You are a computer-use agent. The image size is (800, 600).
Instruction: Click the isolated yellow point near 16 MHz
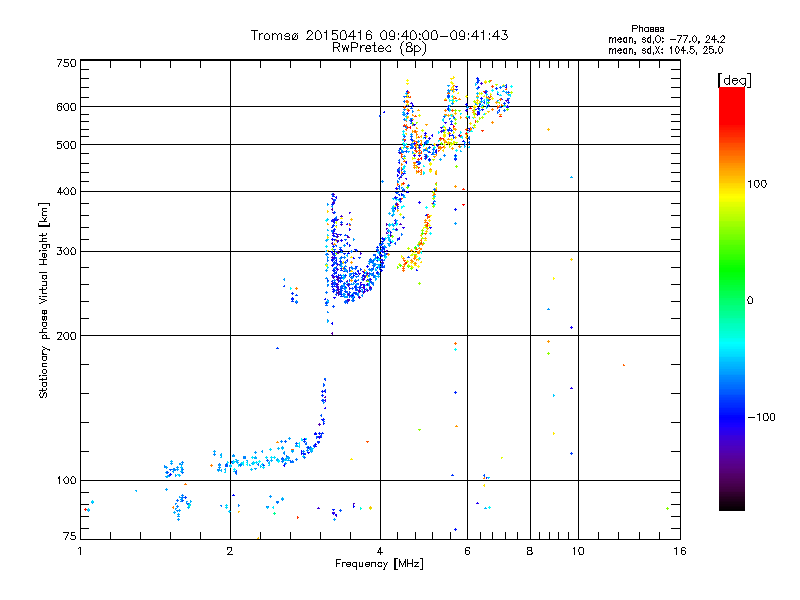tap(667, 508)
